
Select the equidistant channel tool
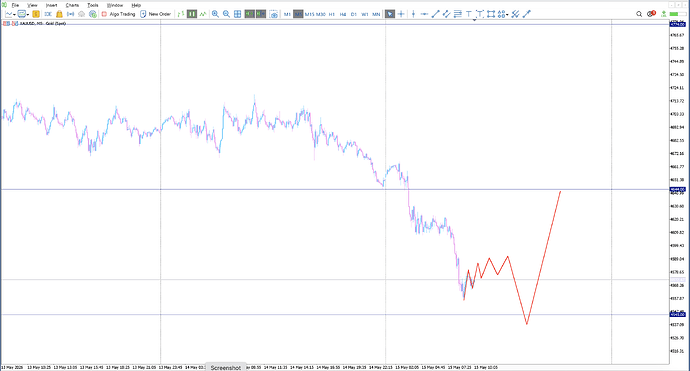[446, 14]
